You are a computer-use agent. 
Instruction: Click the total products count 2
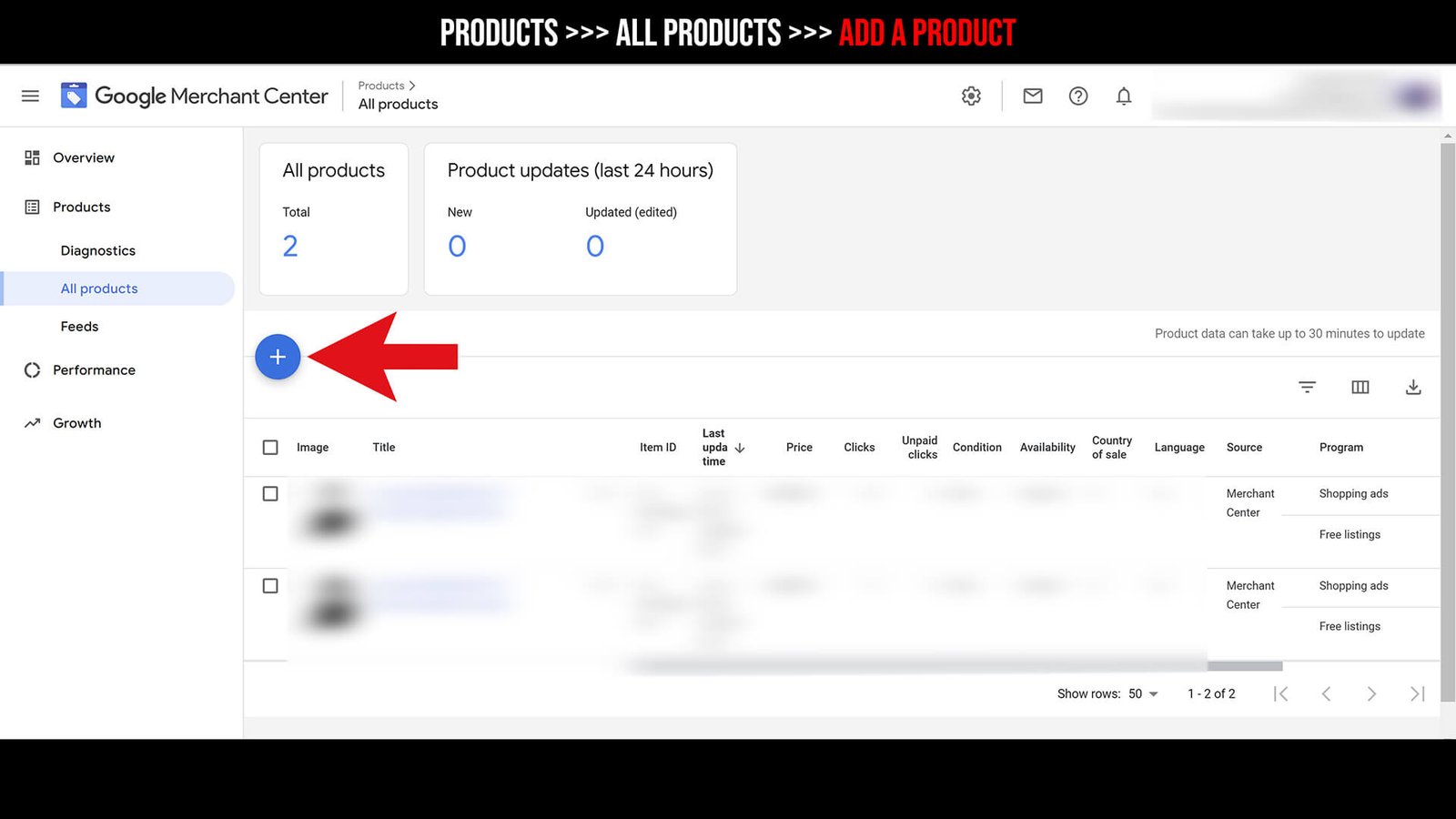click(x=290, y=246)
